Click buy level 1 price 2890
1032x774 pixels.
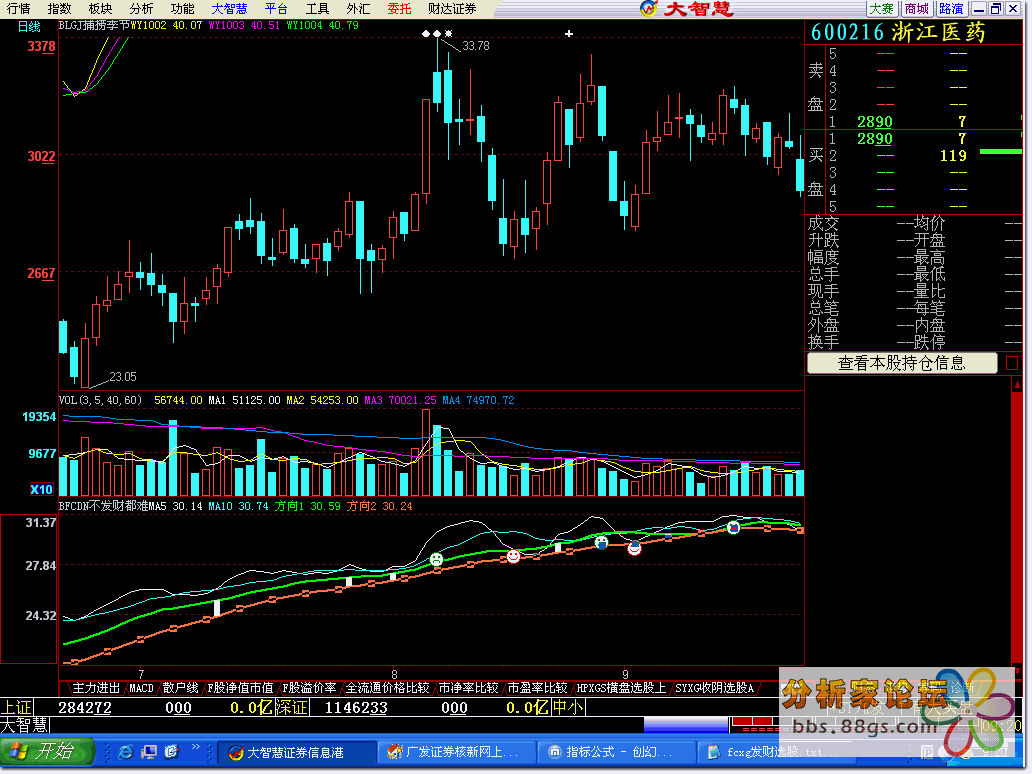pyautogui.click(x=875, y=139)
